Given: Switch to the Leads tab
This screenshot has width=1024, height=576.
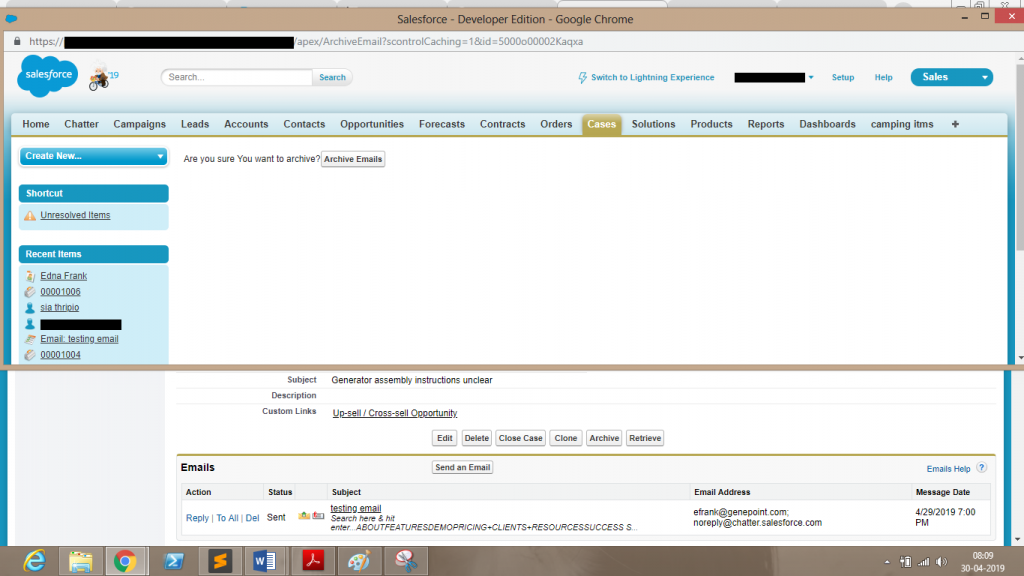Looking at the screenshot, I should pos(195,124).
